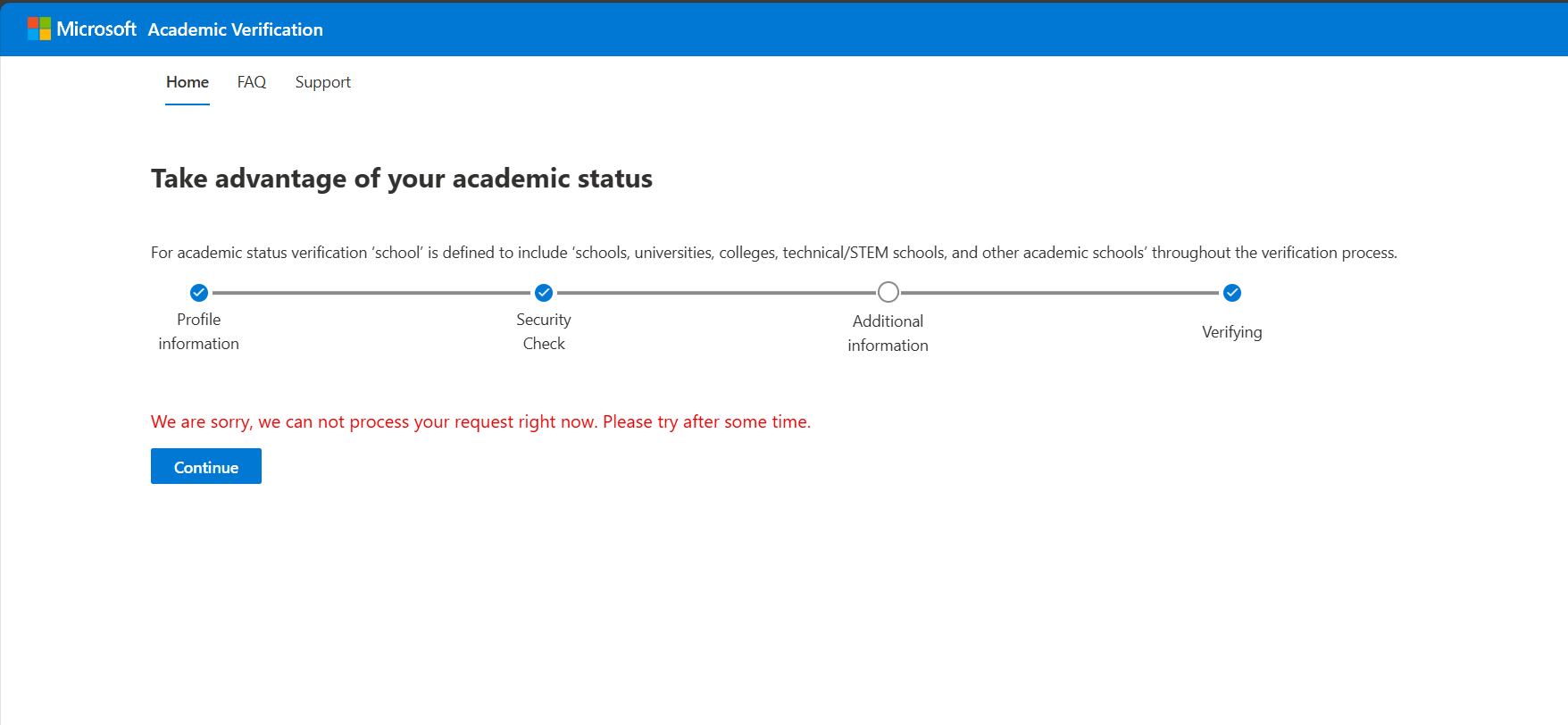Viewport: 1568px width, 725px height.
Task: Click the 'Take advantage of your academic status' heading
Action: tap(402, 179)
